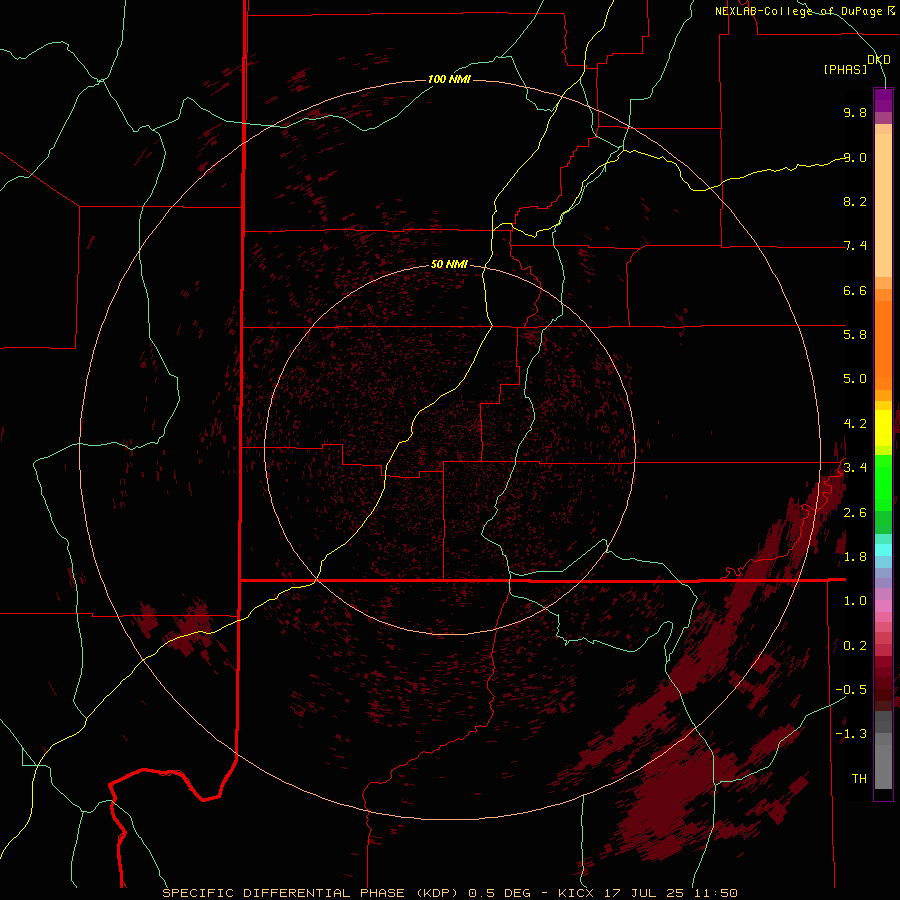900x900 pixels.
Task: Click the cyan segment of the color bar
Action: click(x=883, y=550)
